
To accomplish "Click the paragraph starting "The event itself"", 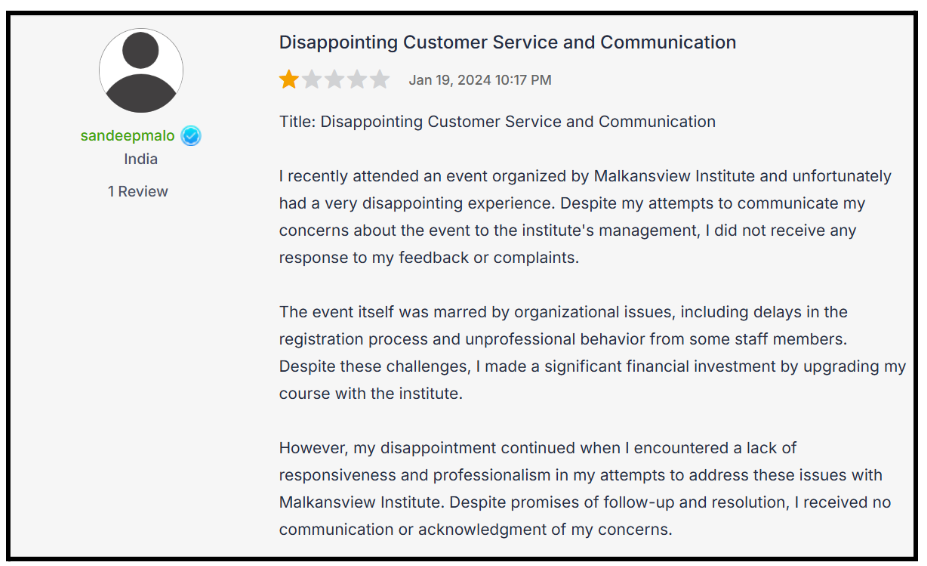I will (590, 353).
